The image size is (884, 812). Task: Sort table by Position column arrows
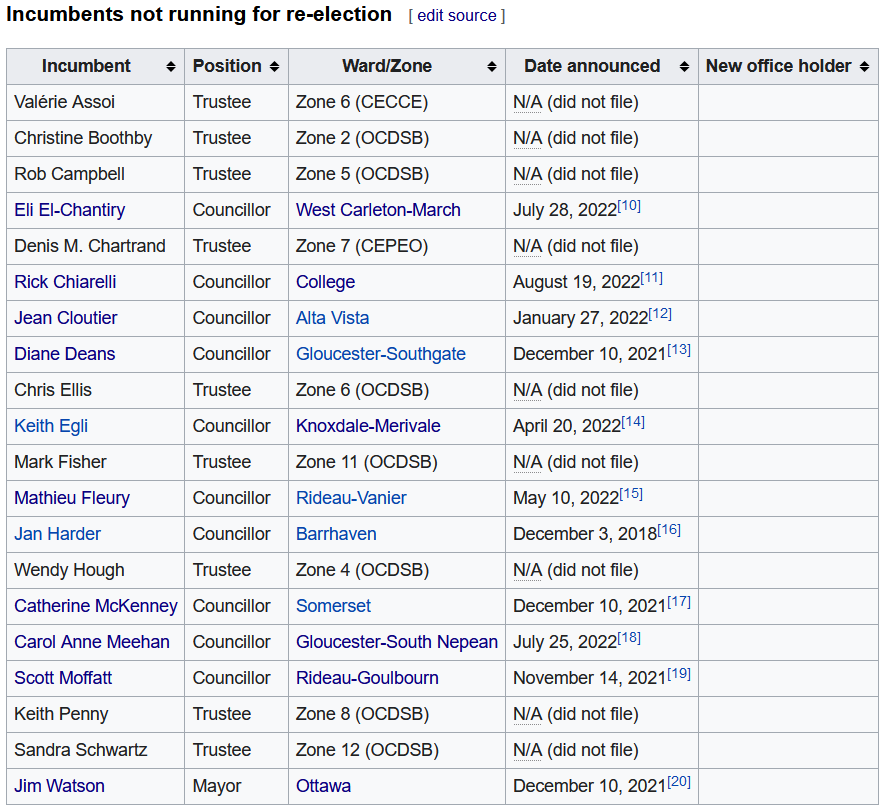click(x=275, y=67)
